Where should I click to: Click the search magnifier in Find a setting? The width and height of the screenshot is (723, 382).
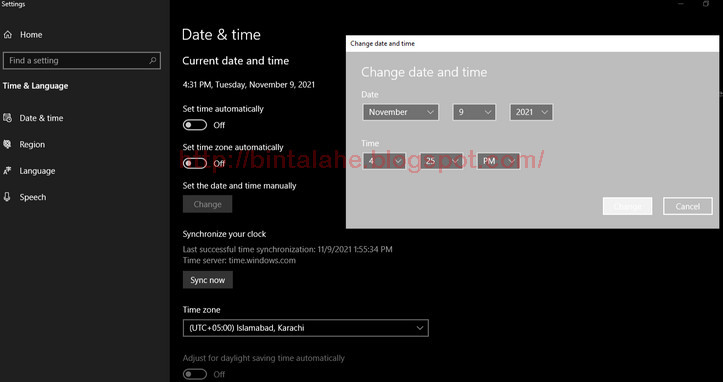pos(153,60)
